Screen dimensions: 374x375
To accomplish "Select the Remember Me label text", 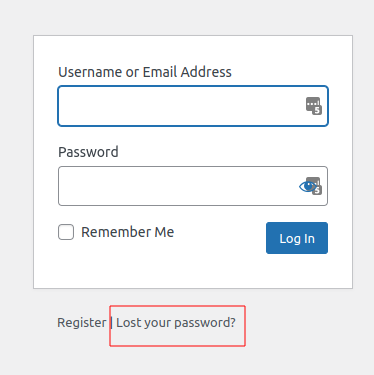I will (x=128, y=232).
